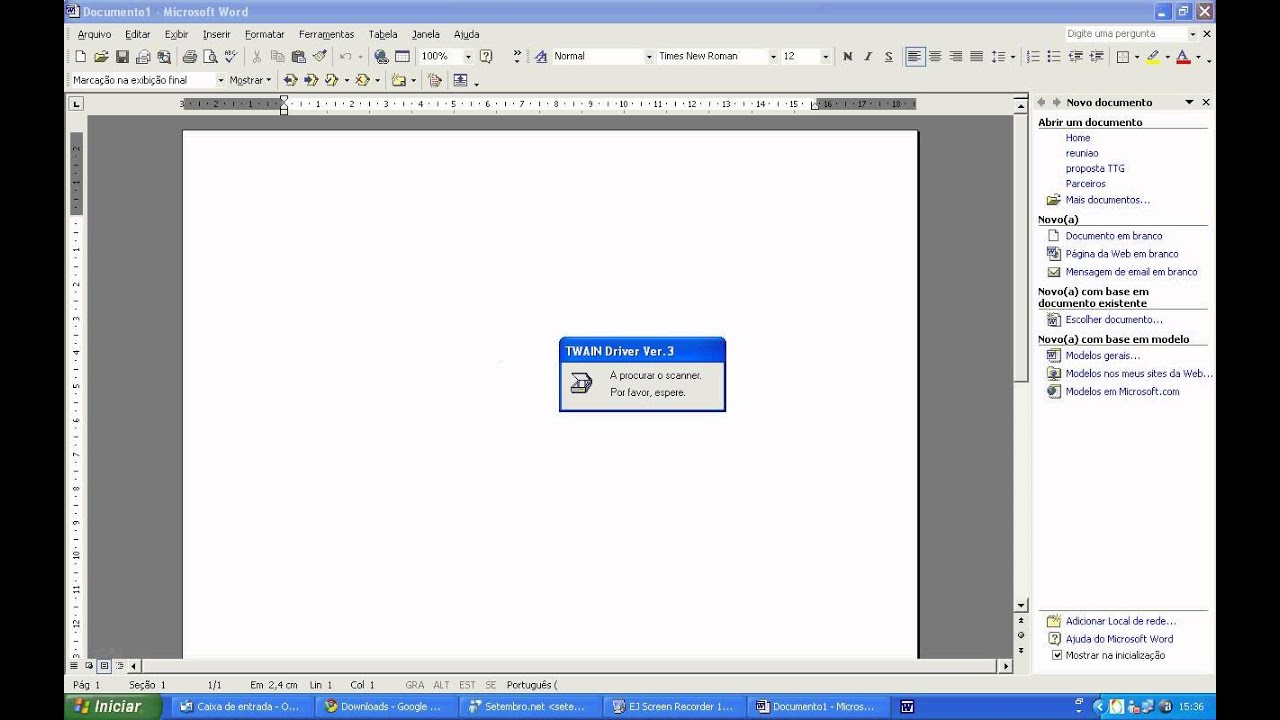Open the Ferramentas menu

tap(326, 34)
